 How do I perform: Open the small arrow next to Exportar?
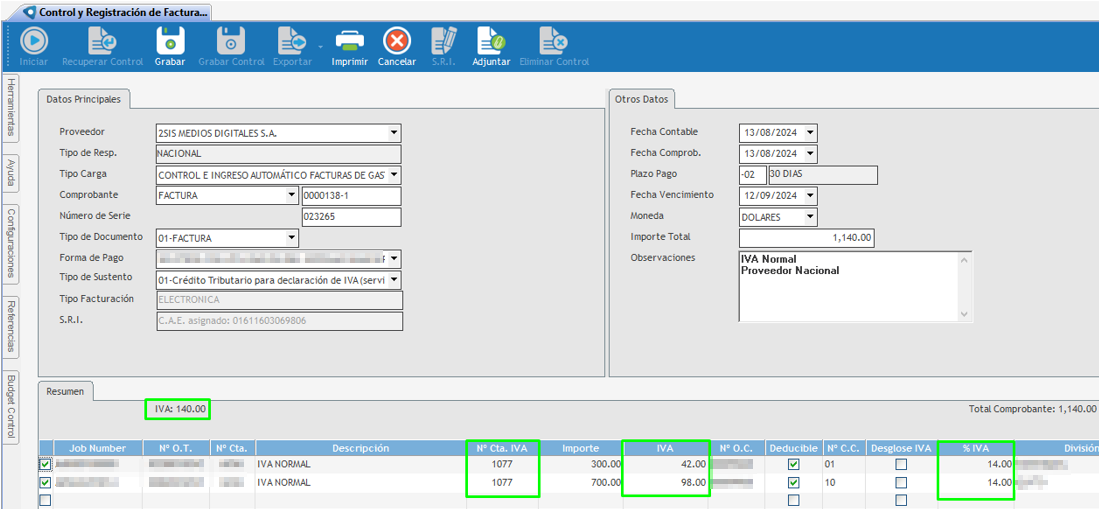pos(320,47)
